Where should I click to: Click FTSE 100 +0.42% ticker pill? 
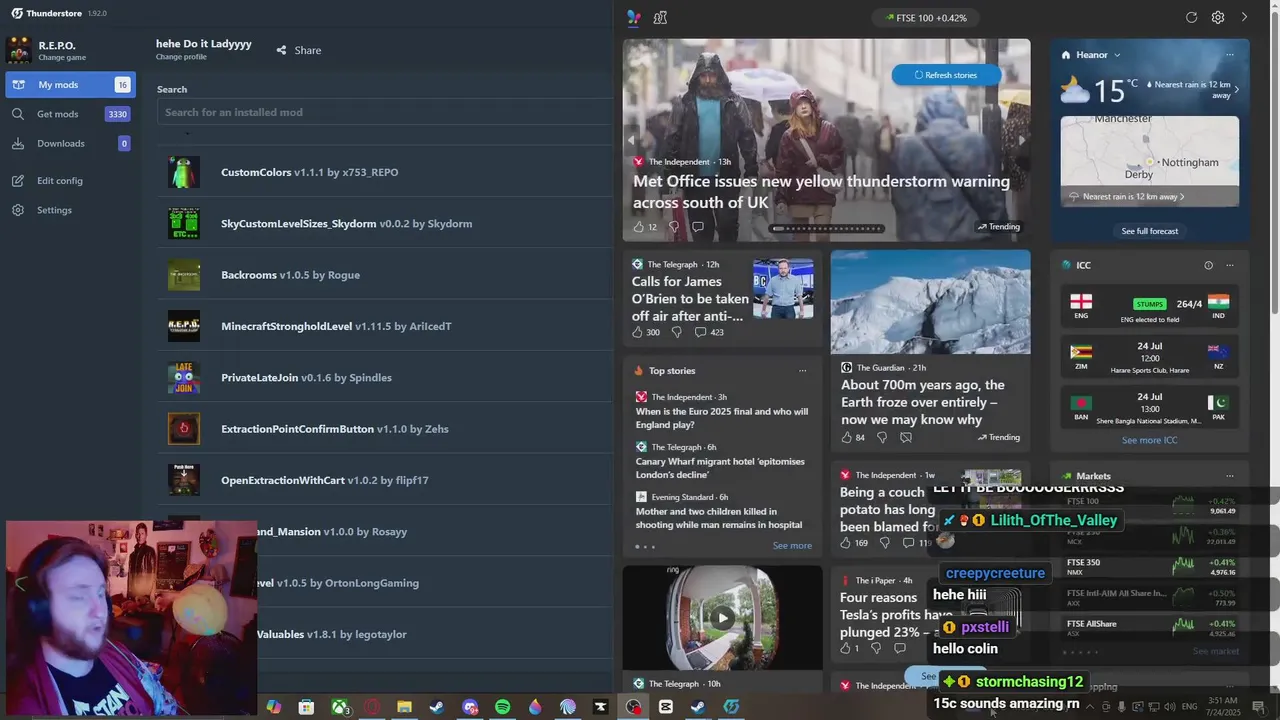[925, 18]
